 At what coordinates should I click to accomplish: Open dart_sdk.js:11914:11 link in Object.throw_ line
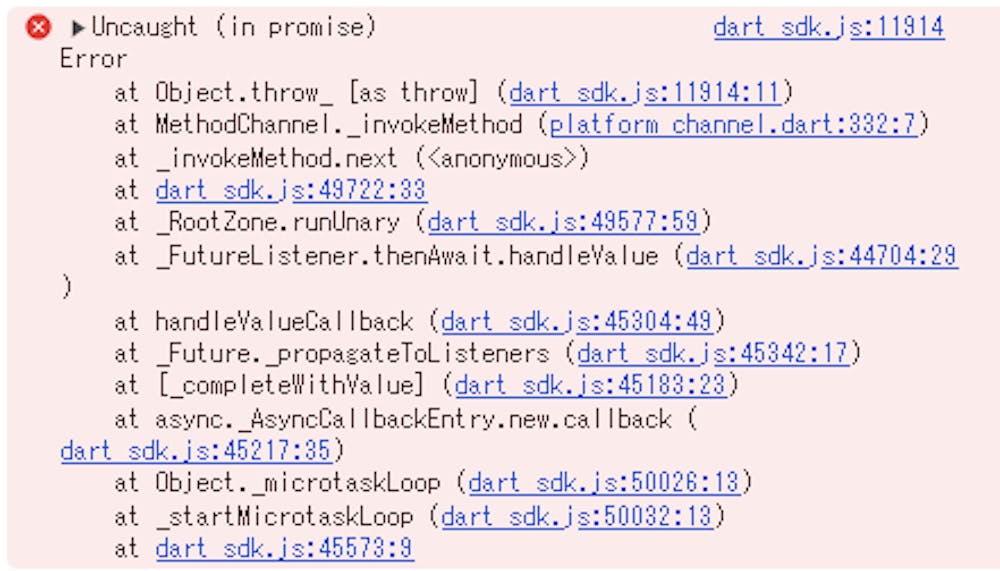click(x=645, y=93)
